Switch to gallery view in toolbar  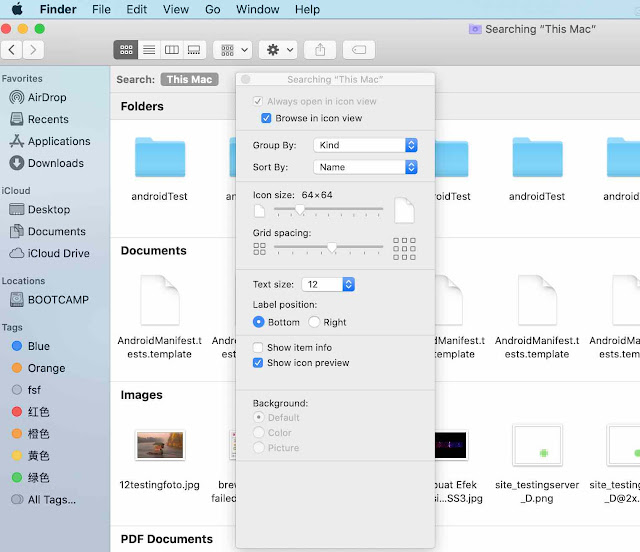[194, 50]
